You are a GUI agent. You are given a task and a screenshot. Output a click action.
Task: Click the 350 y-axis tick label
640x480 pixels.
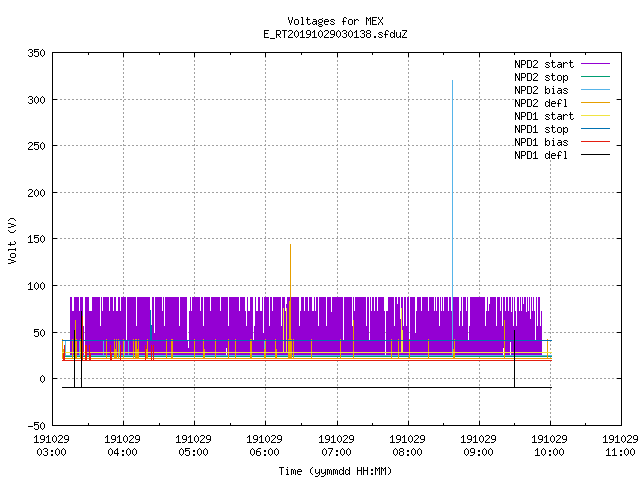tap(36, 53)
